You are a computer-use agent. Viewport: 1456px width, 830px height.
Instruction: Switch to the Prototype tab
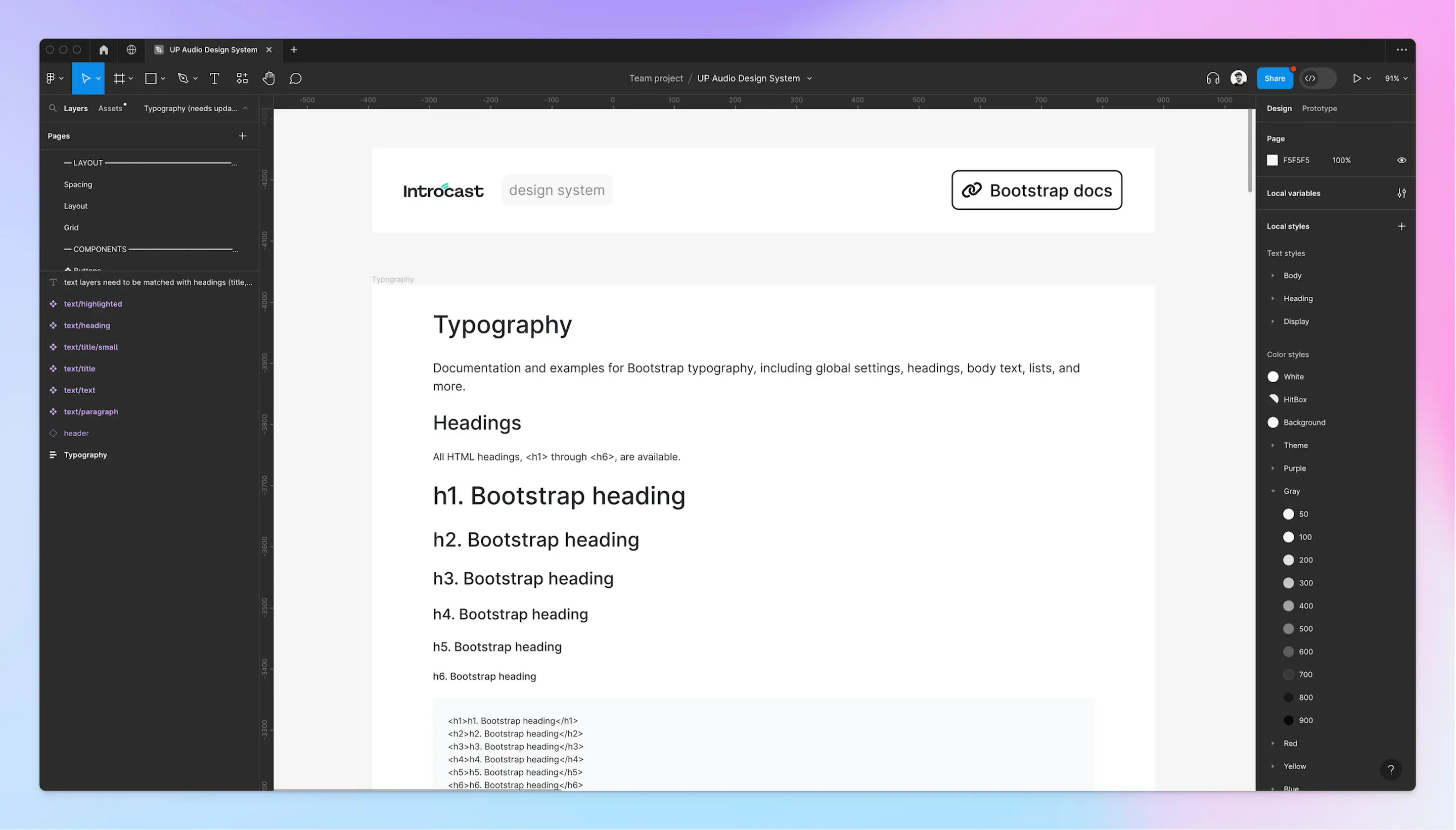coord(1319,108)
